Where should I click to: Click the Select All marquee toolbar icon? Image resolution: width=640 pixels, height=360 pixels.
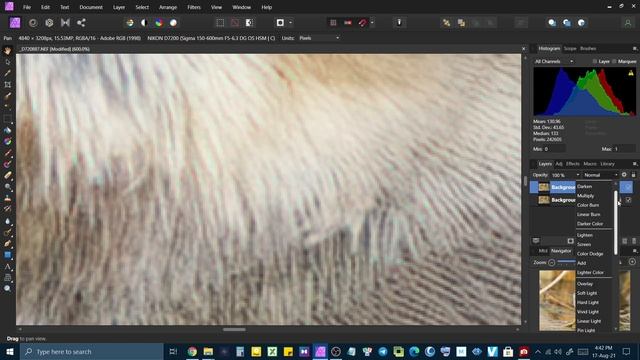coord(220,23)
